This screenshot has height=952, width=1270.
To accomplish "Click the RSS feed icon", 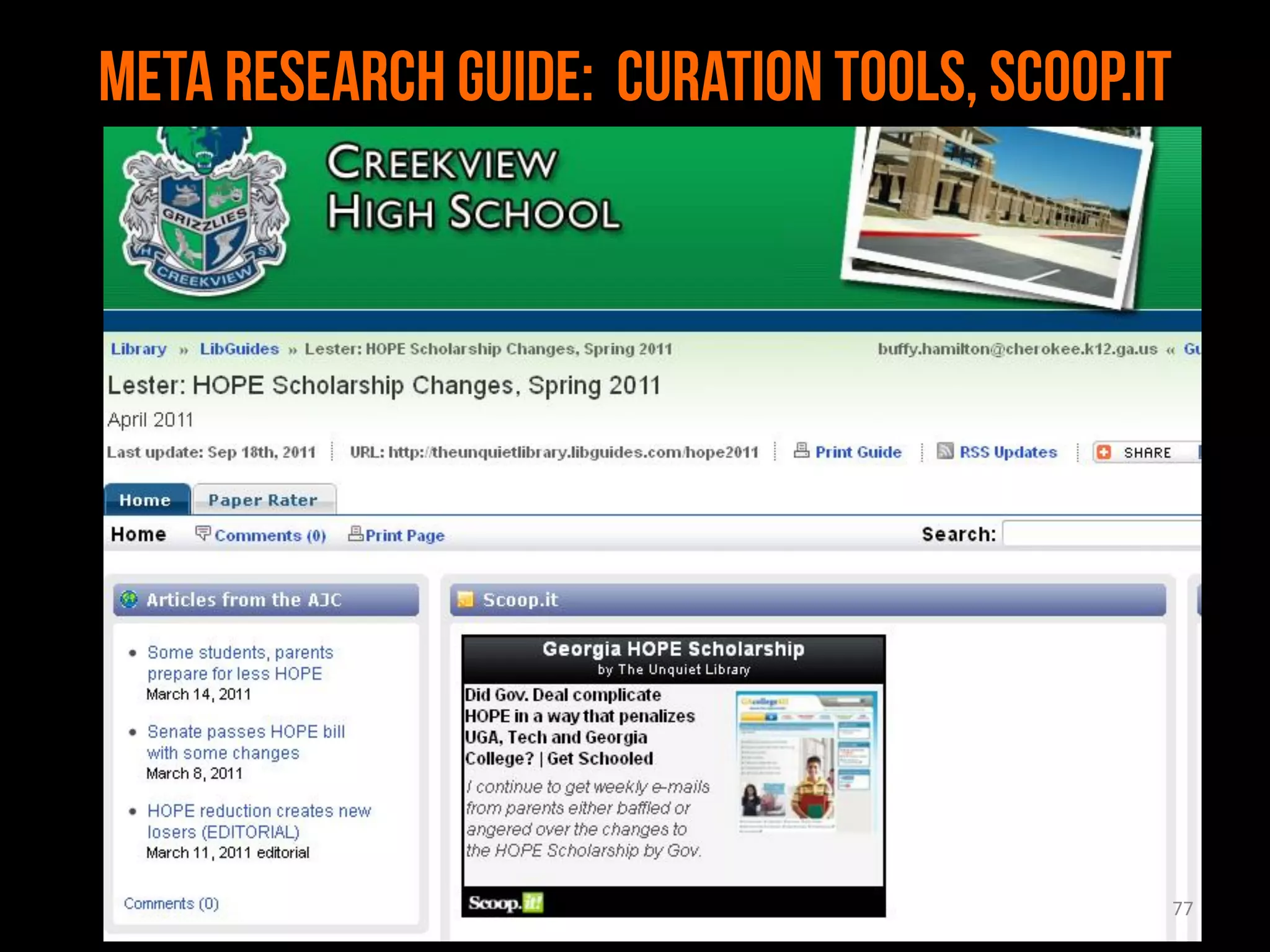I will [945, 451].
